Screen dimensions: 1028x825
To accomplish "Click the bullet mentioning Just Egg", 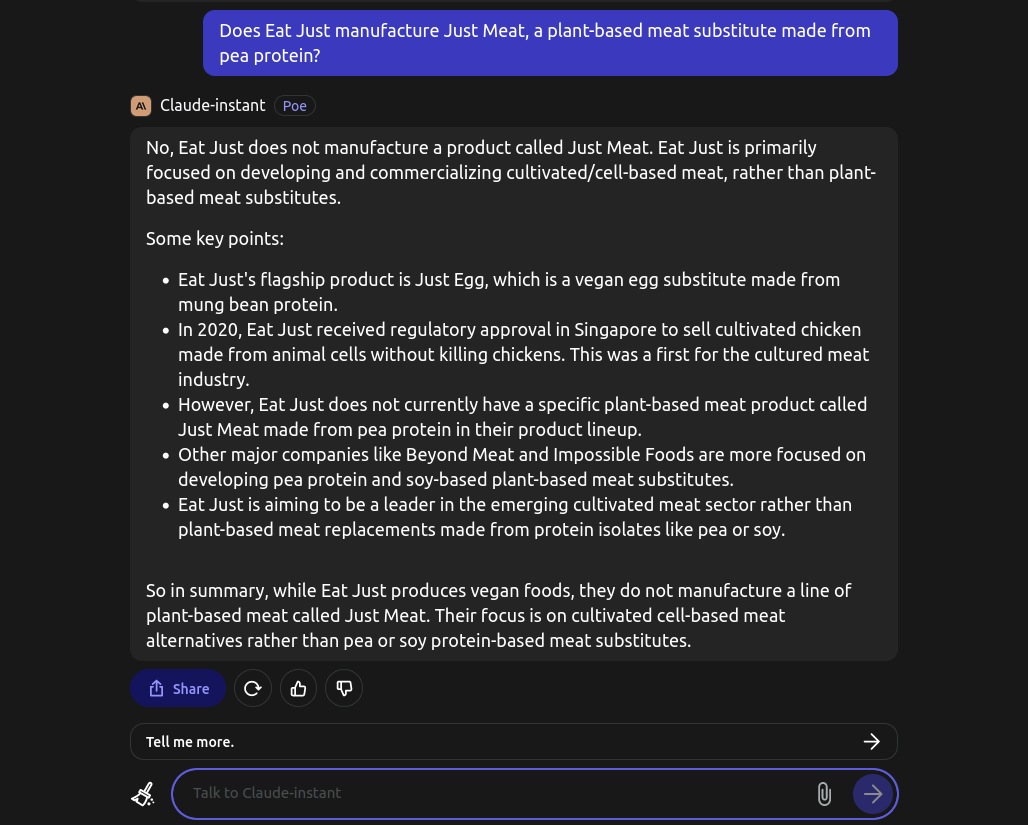I will tap(509, 292).
